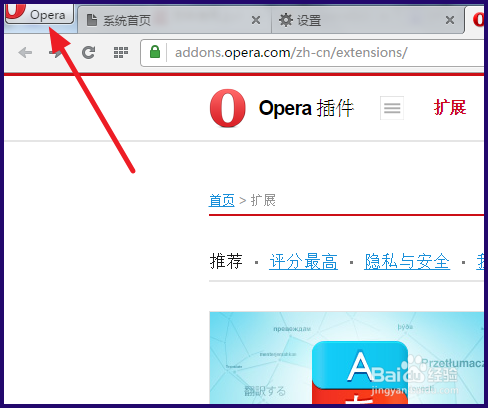
Task: Open the hamburger menu beside Opera 插件
Action: pyautogui.click(x=392, y=108)
